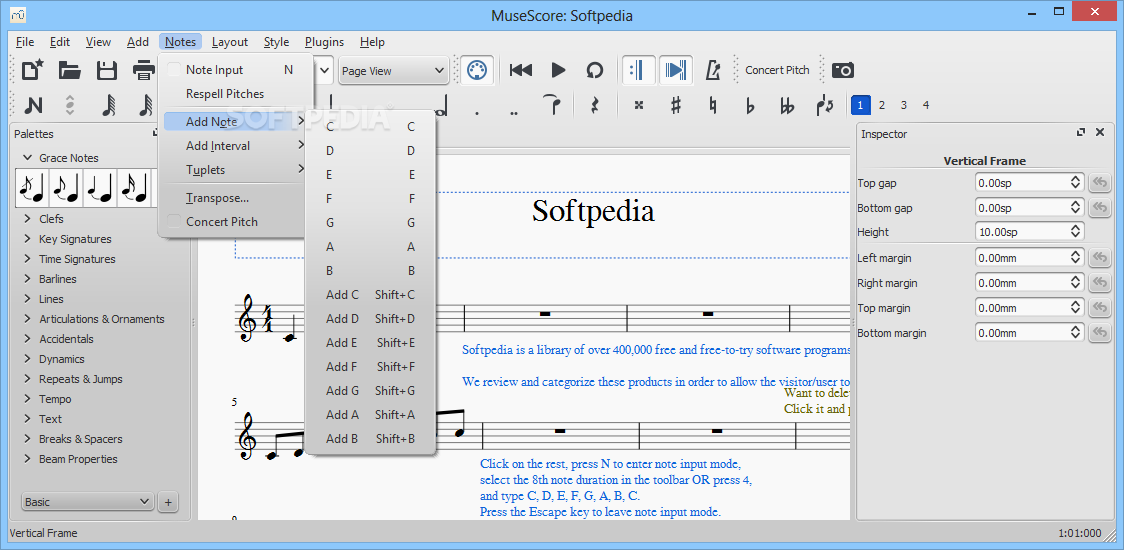
Task: Tick the Note Input checkbox in Notes menu
Action: (173, 70)
